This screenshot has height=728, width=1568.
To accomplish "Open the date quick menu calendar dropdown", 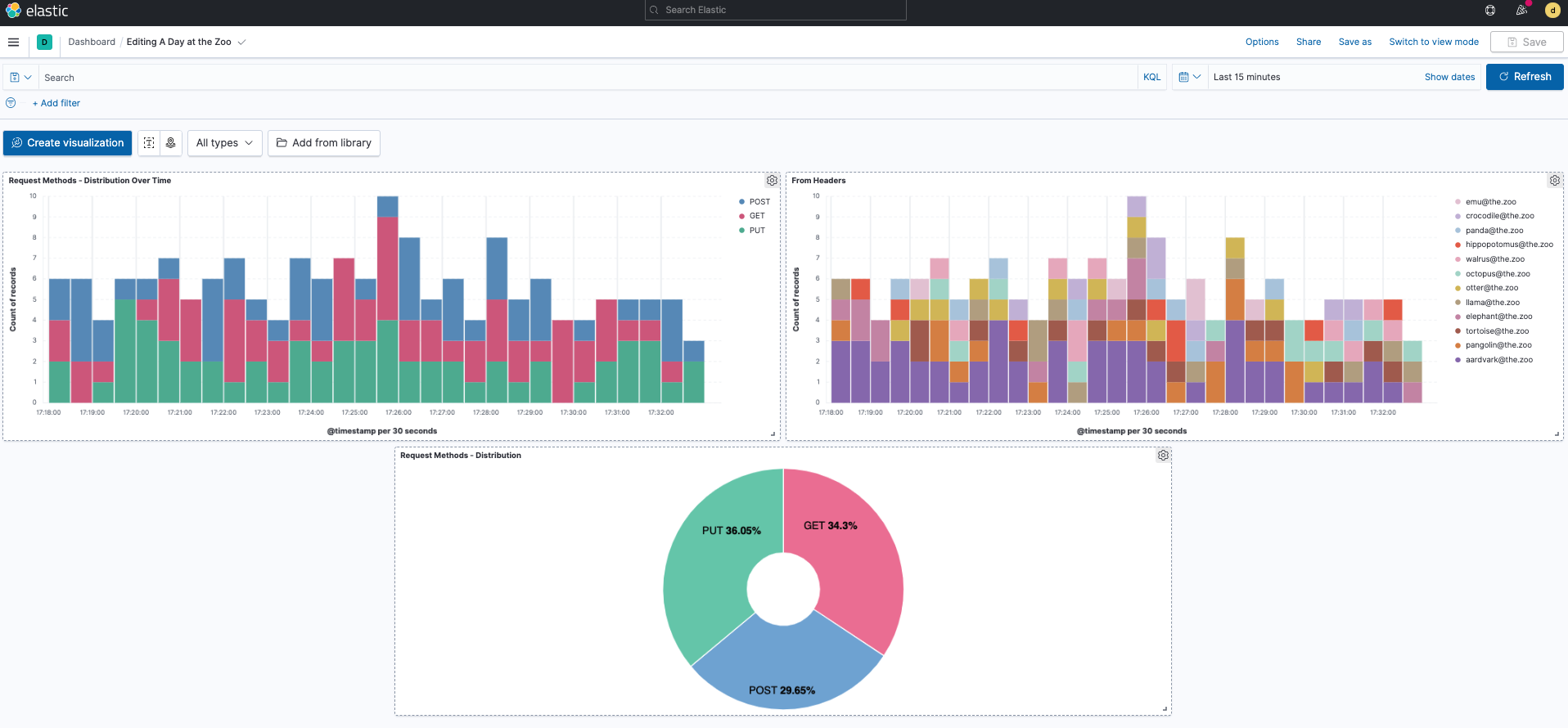I will [x=1189, y=77].
